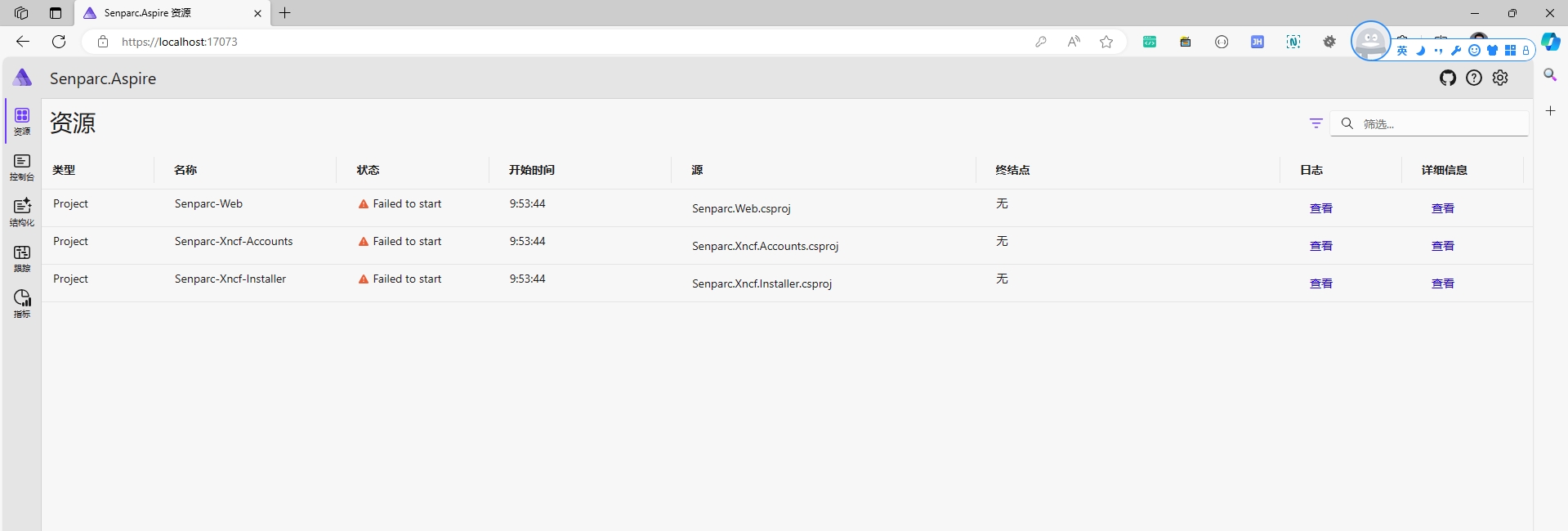This screenshot has height=531, width=1568.
Task: Click Senparc.Xncf.Accounts.csproj source cell
Action: (765, 247)
